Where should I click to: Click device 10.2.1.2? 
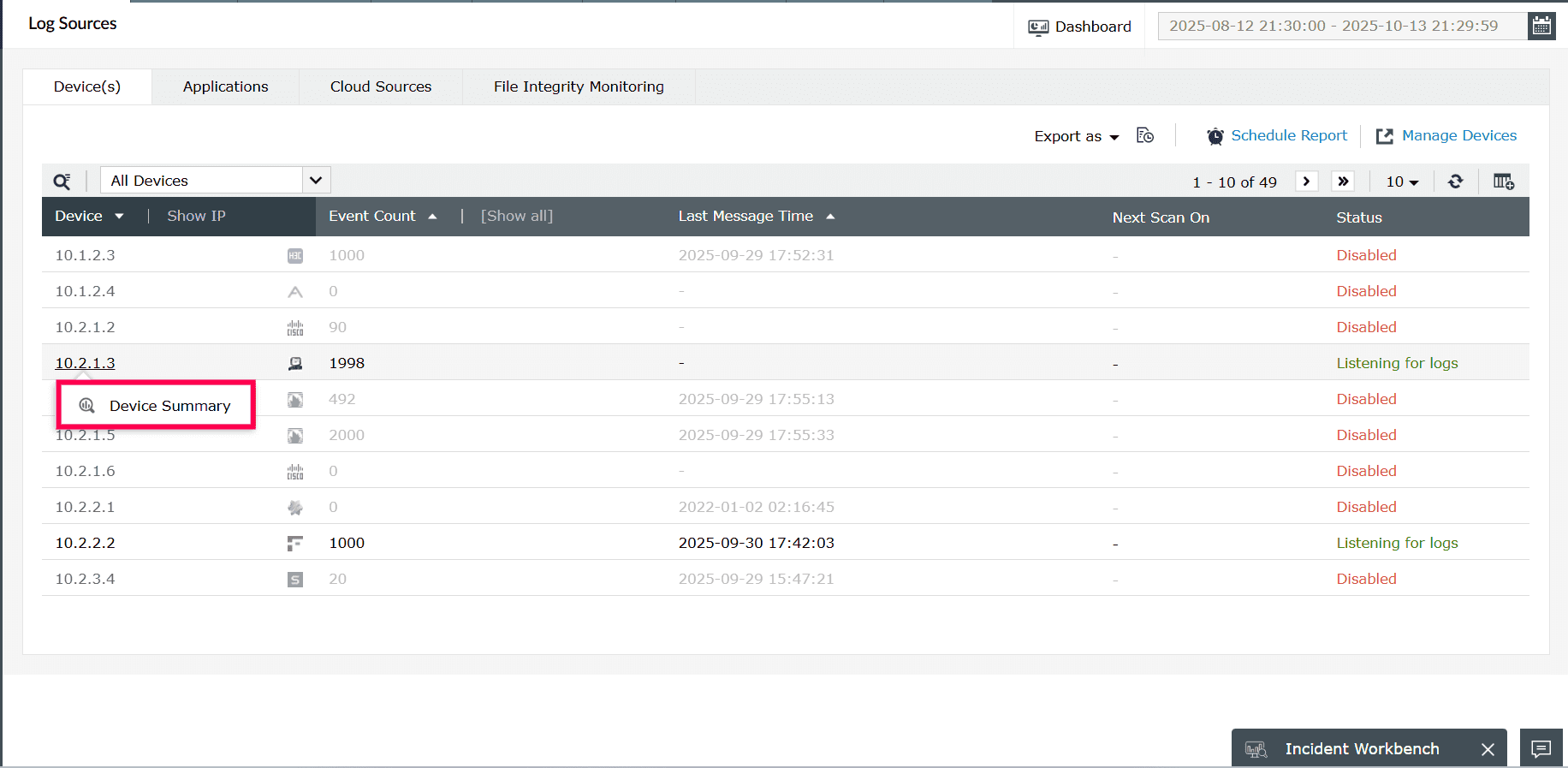[85, 327]
